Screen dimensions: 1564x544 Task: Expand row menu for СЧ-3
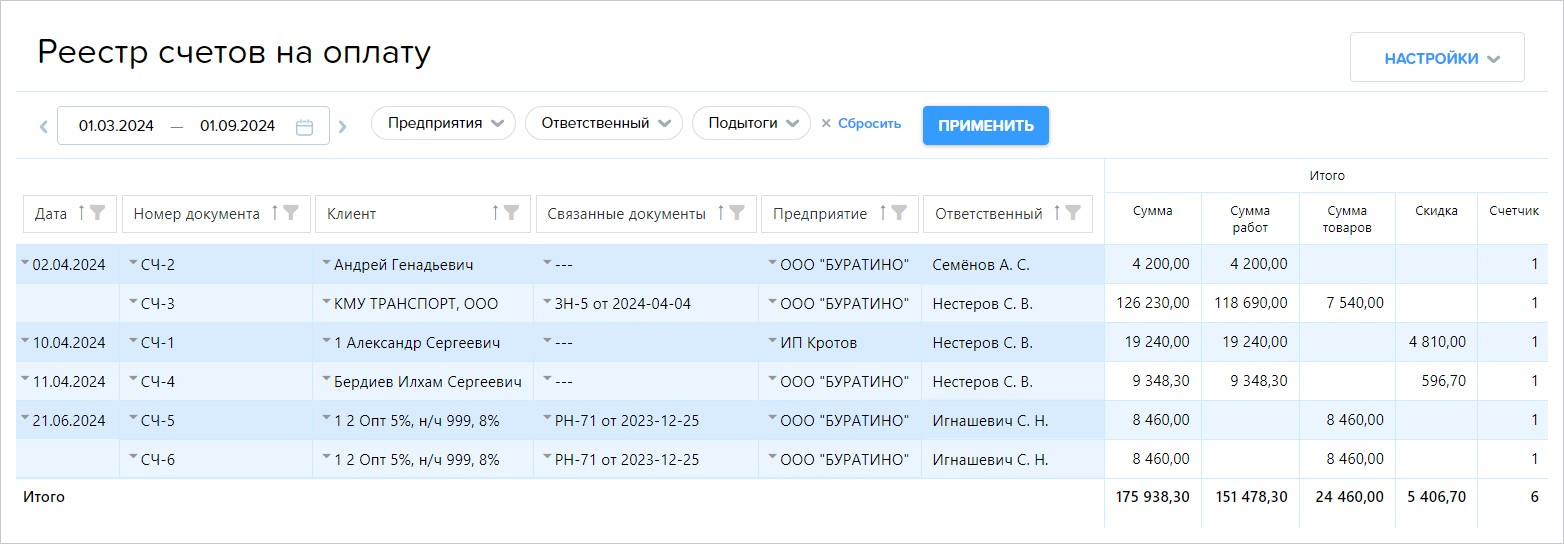[134, 302]
